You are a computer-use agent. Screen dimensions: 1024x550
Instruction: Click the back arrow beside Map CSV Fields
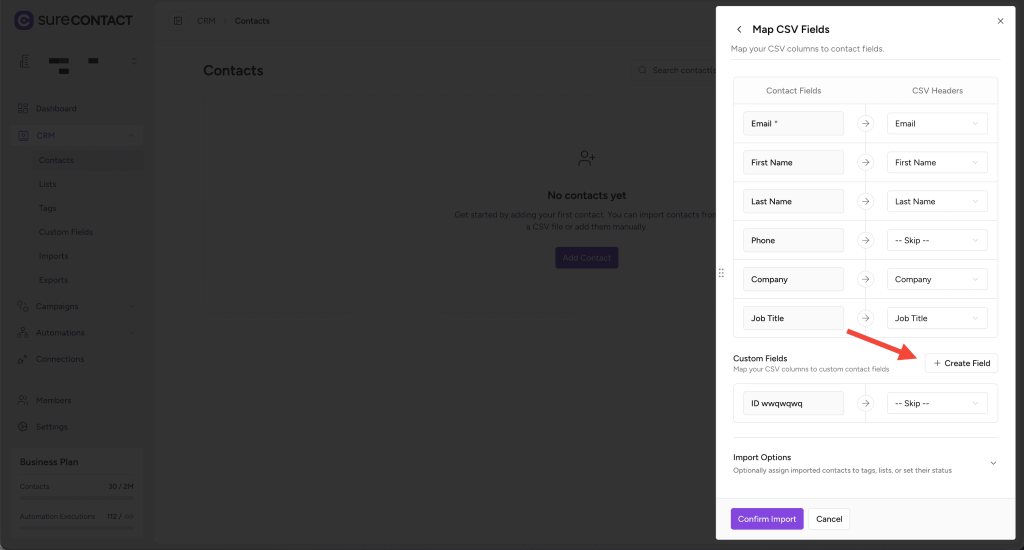click(739, 30)
